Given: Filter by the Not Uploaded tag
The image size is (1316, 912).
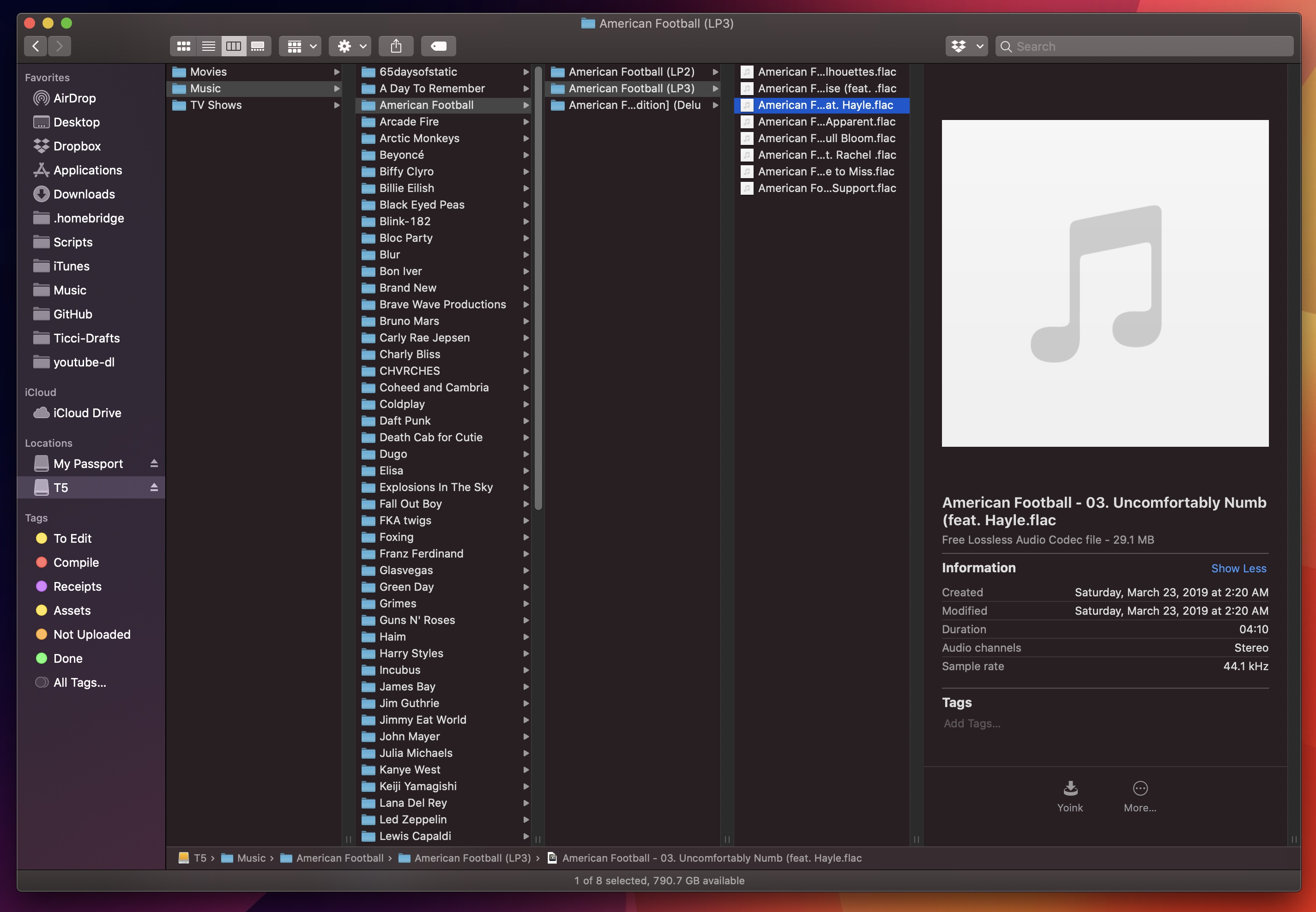Looking at the screenshot, I should point(91,635).
